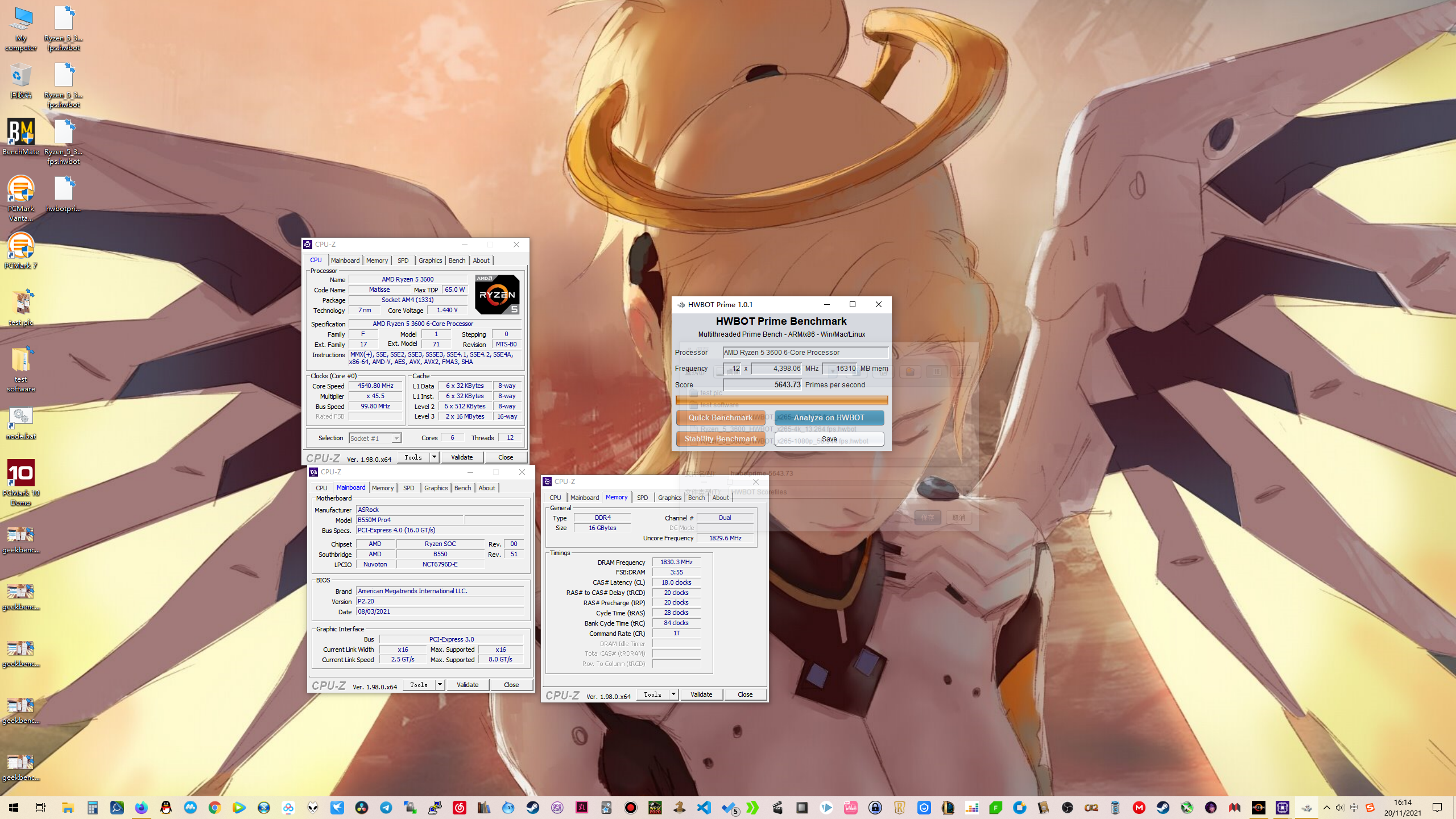The height and width of the screenshot is (819, 1456).
Task: Open Tools dropdown arrow in CPU tab CPU-Z window
Action: (434, 457)
